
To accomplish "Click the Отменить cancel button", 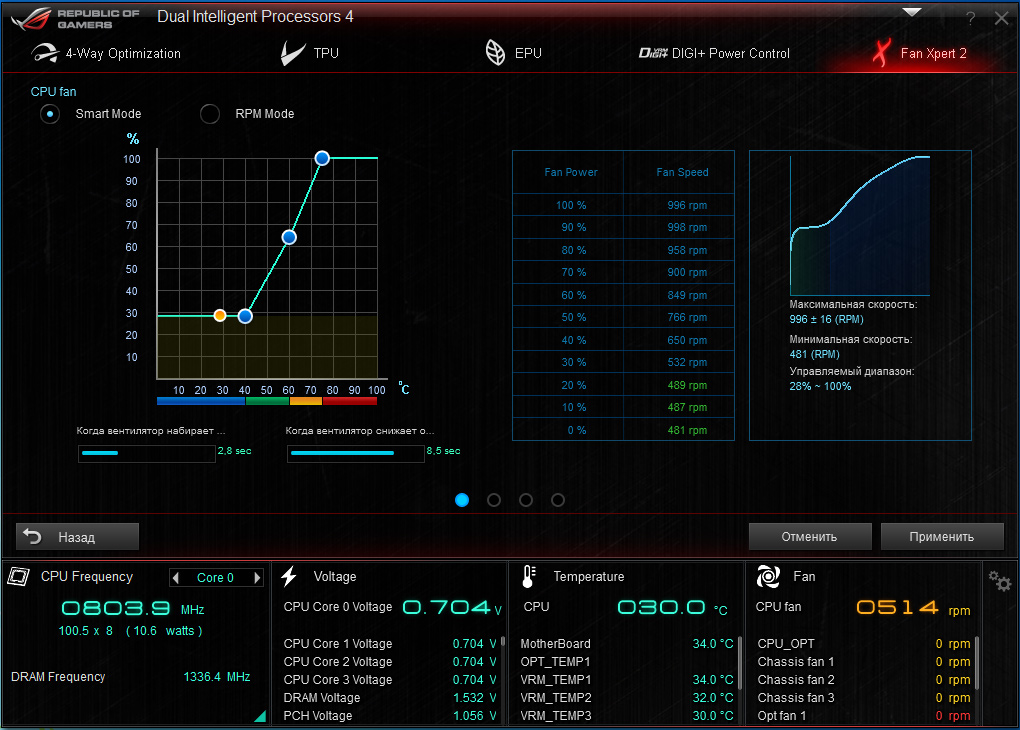I will [810, 537].
